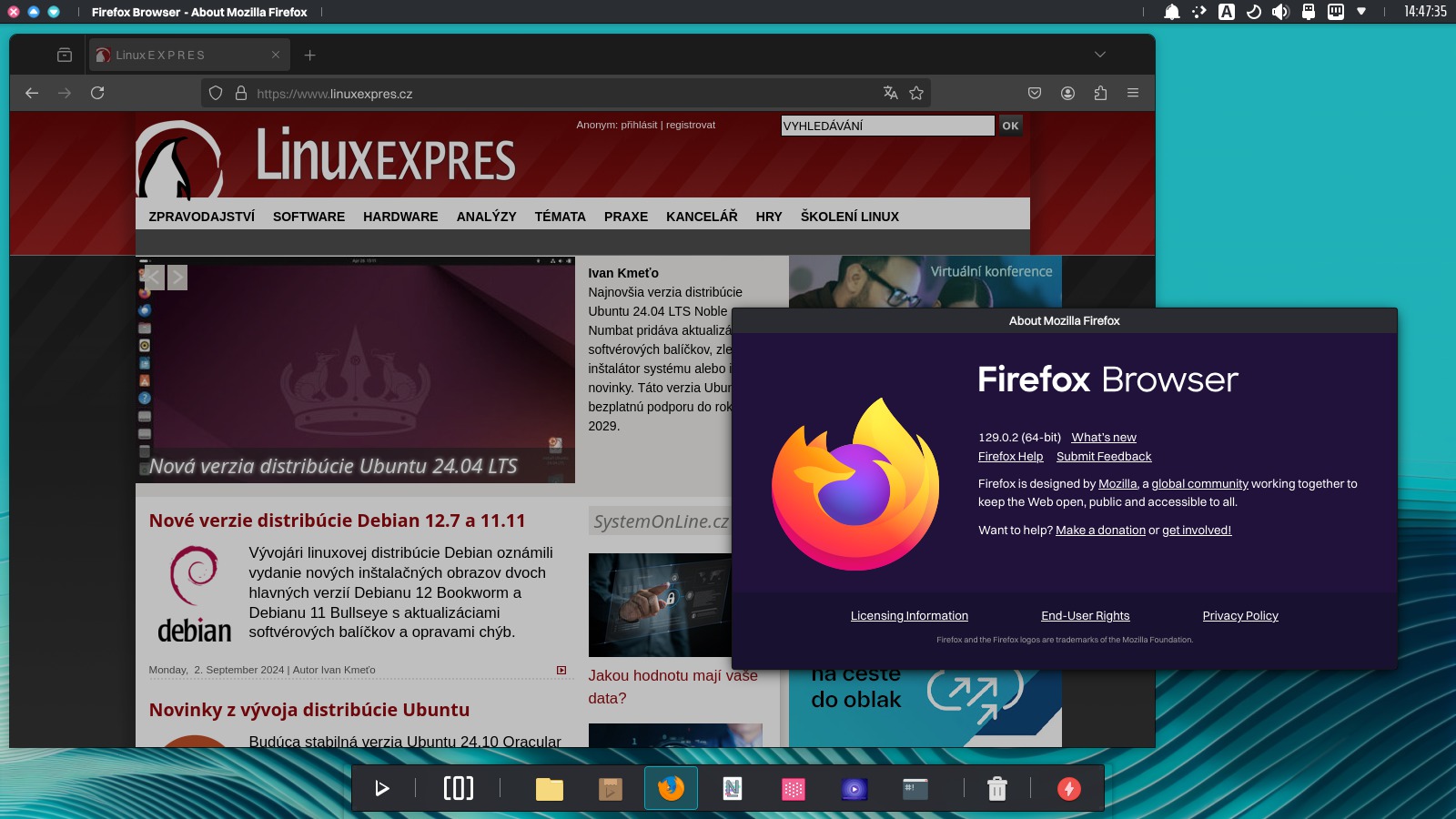1456x819 pixels.
Task: Open the What's new link
Action: pyautogui.click(x=1104, y=437)
